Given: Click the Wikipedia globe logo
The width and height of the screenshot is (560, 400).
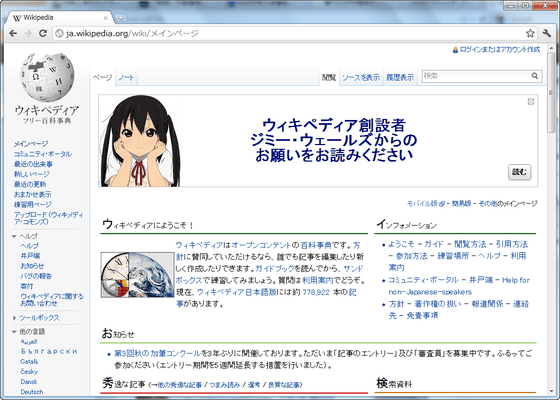Looking at the screenshot, I should tap(47, 78).
